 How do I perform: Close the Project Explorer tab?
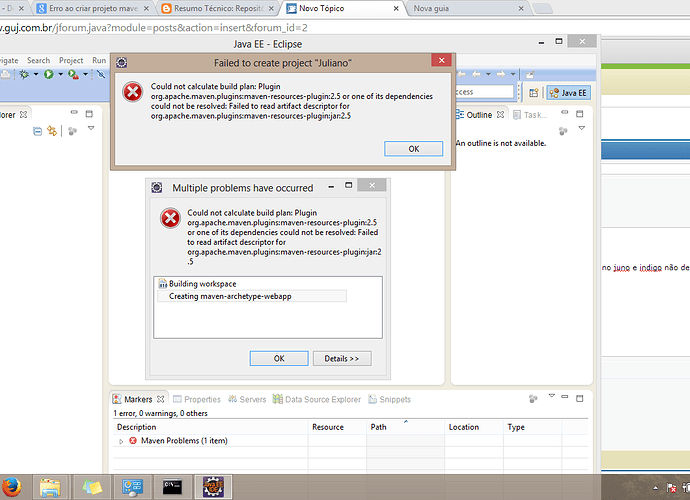click(x=24, y=114)
